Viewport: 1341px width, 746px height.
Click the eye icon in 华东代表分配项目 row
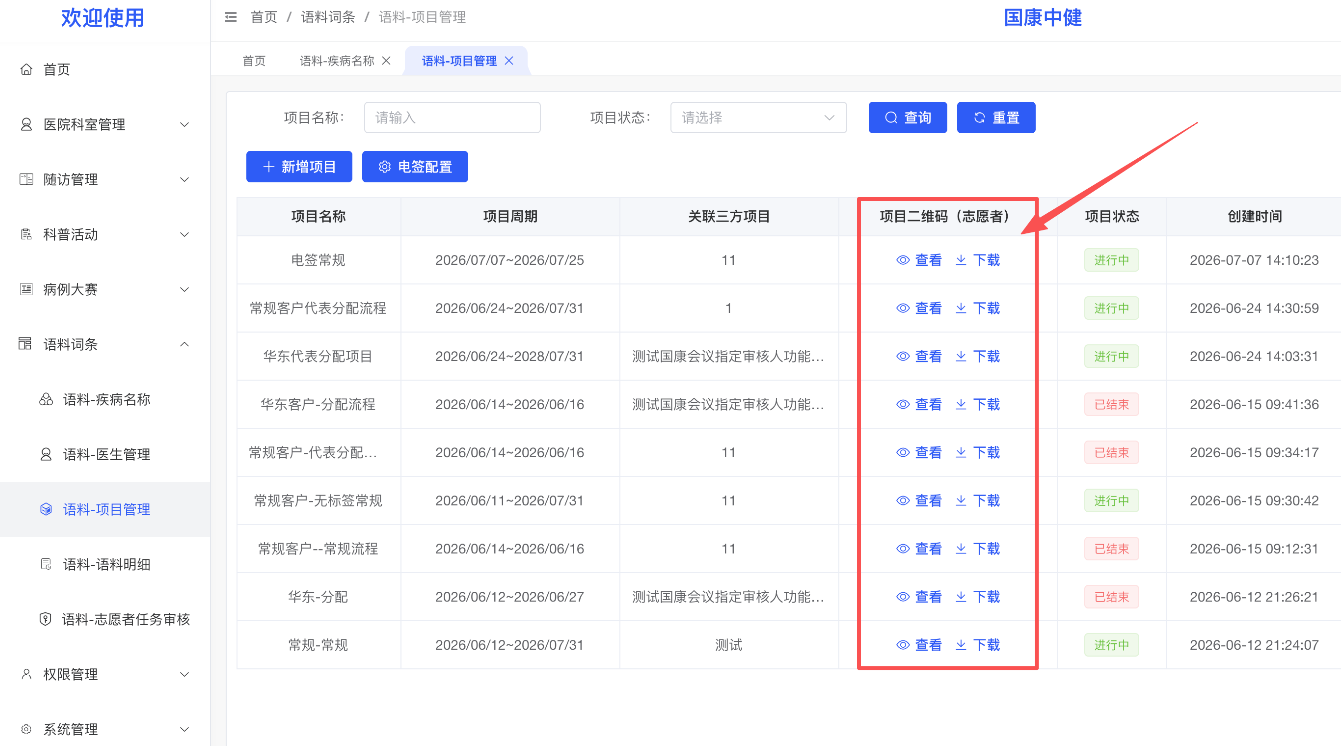pyautogui.click(x=903, y=356)
